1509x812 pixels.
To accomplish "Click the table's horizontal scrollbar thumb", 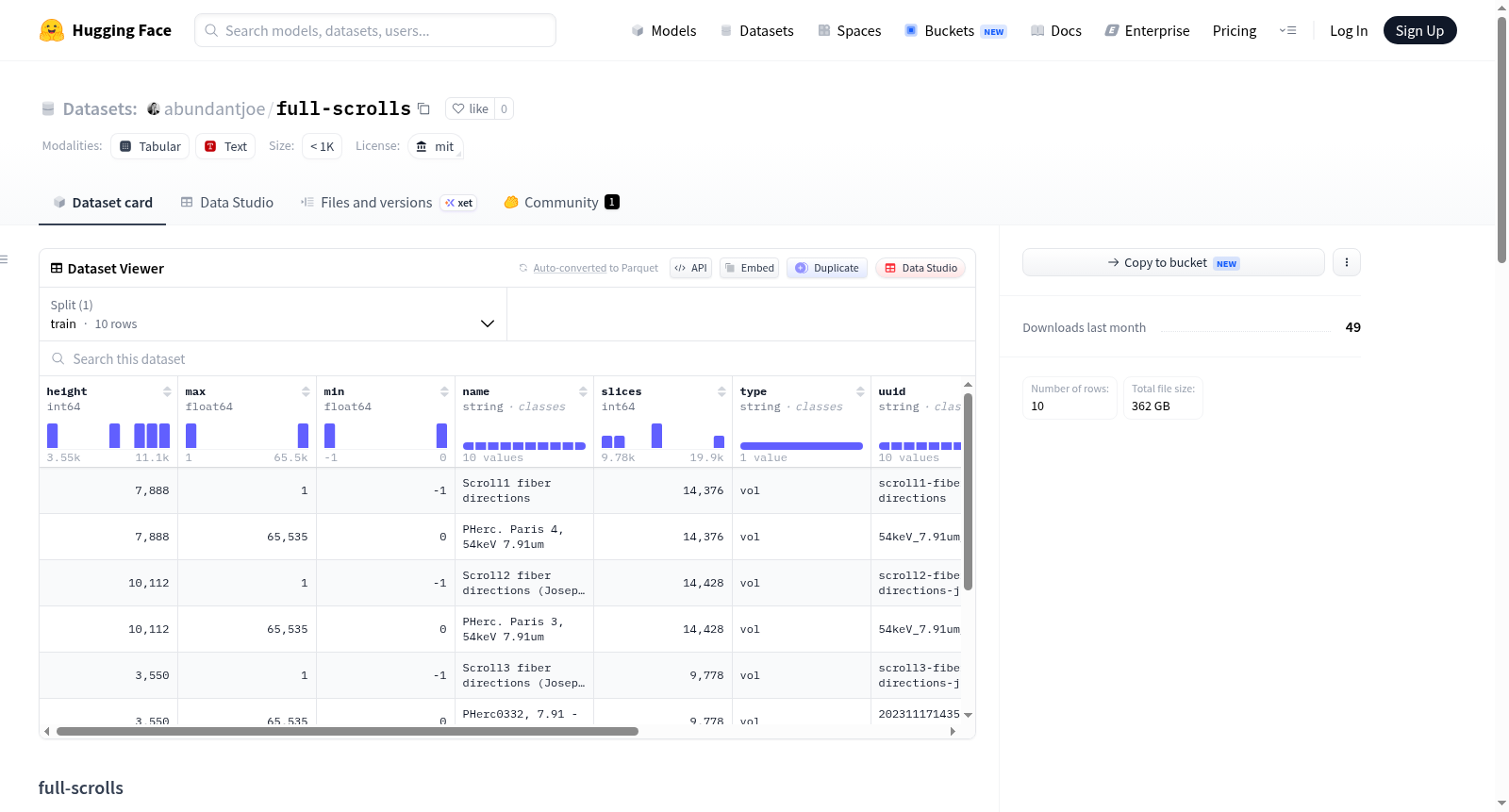I will pos(347,731).
